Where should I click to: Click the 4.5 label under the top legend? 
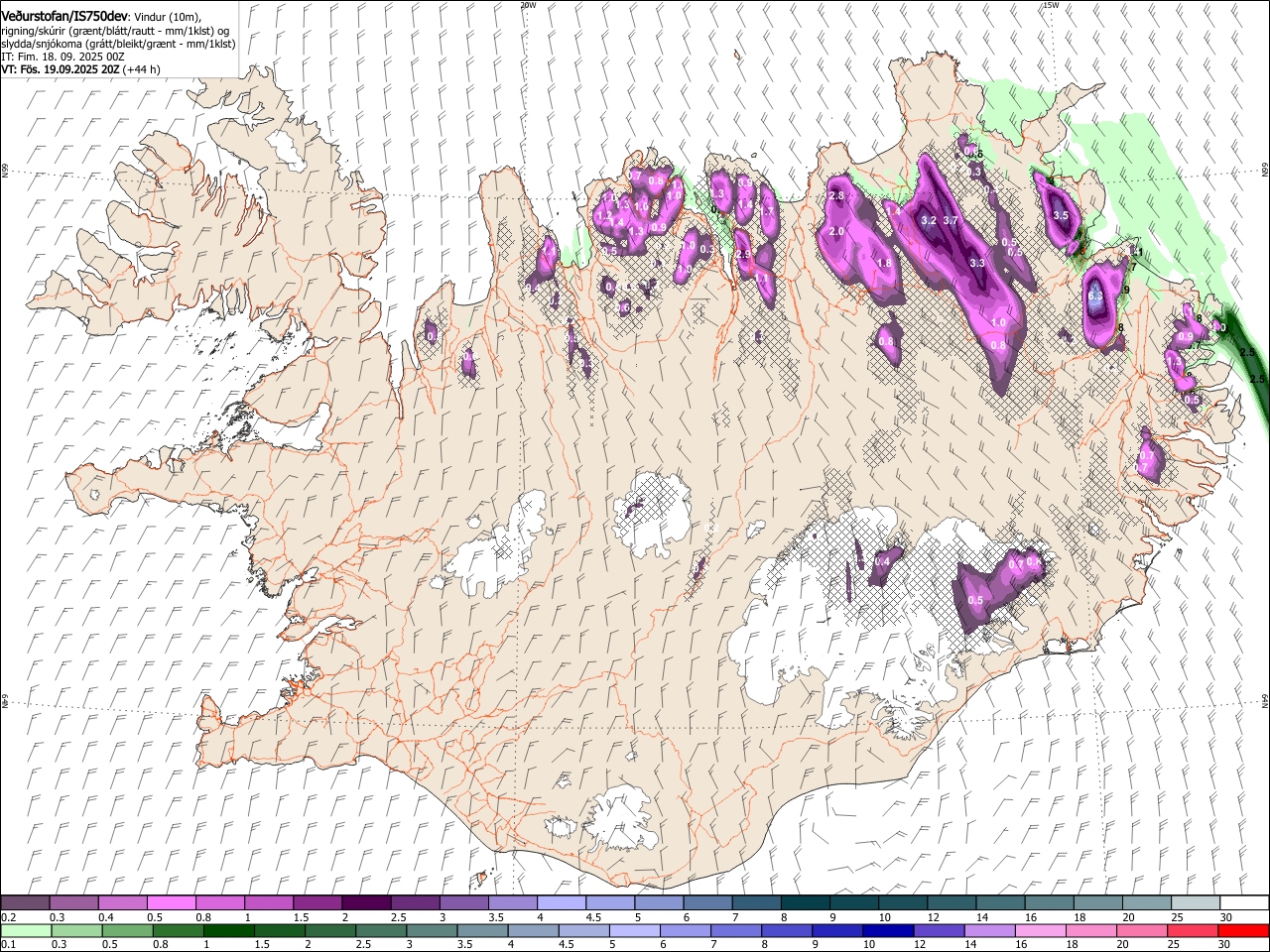[x=593, y=917]
